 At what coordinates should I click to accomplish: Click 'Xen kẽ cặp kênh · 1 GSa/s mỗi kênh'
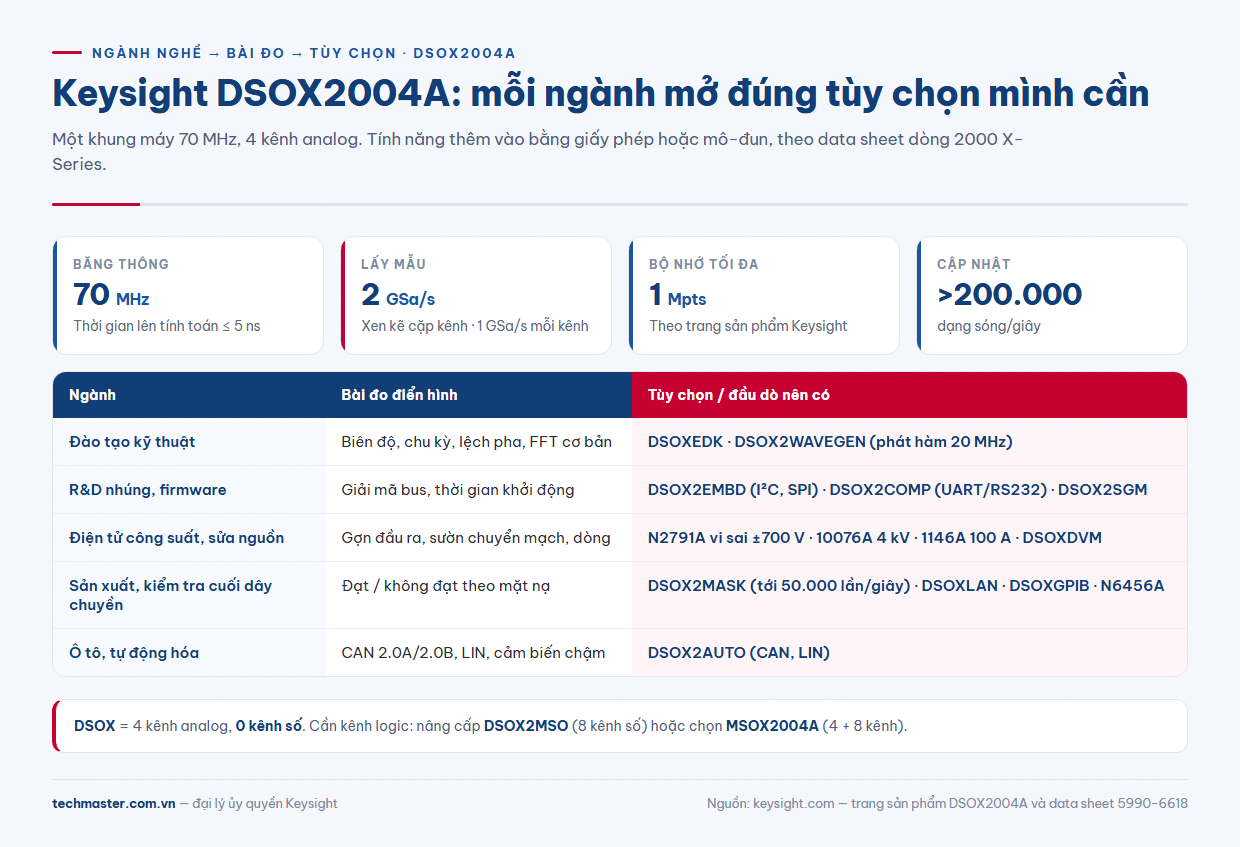pyautogui.click(x=475, y=326)
